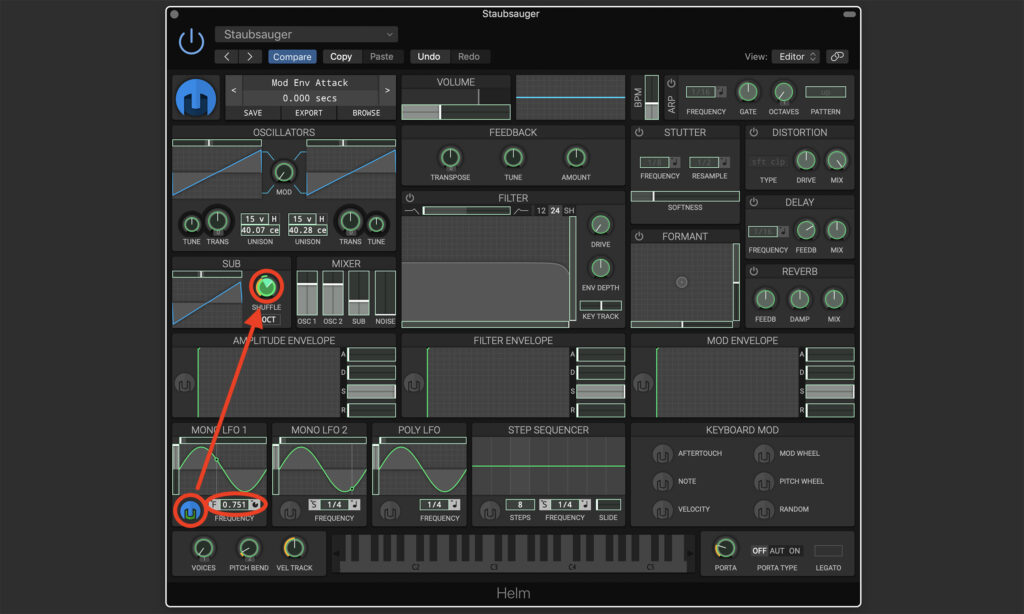1024x614 pixels.
Task: Click EXPORT in the patch browser
Action: pos(309,113)
